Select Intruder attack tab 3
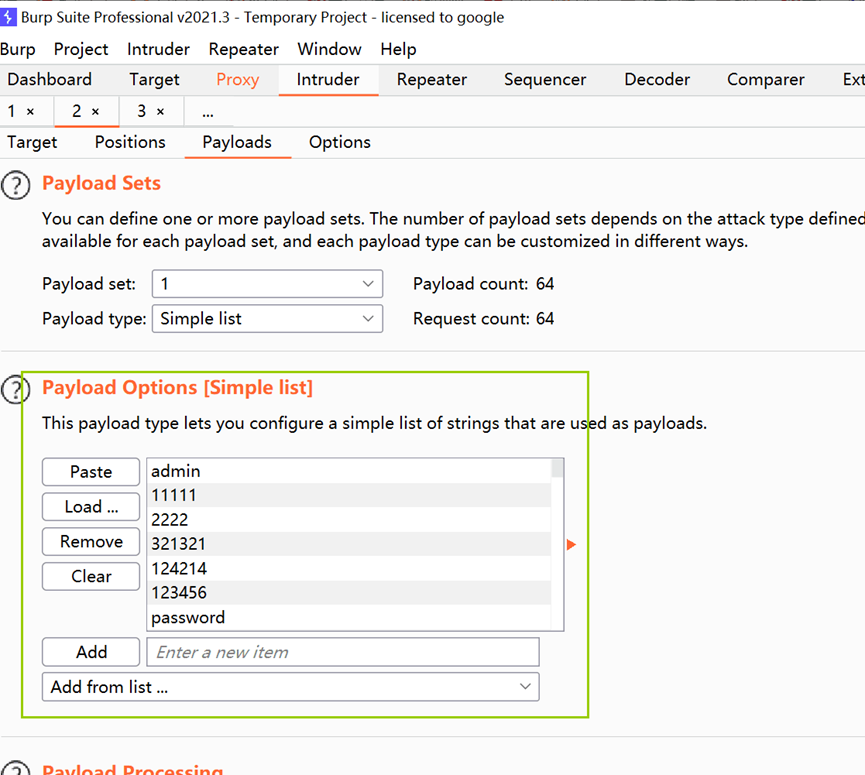Viewport: 865px width, 775px height. pos(142,111)
